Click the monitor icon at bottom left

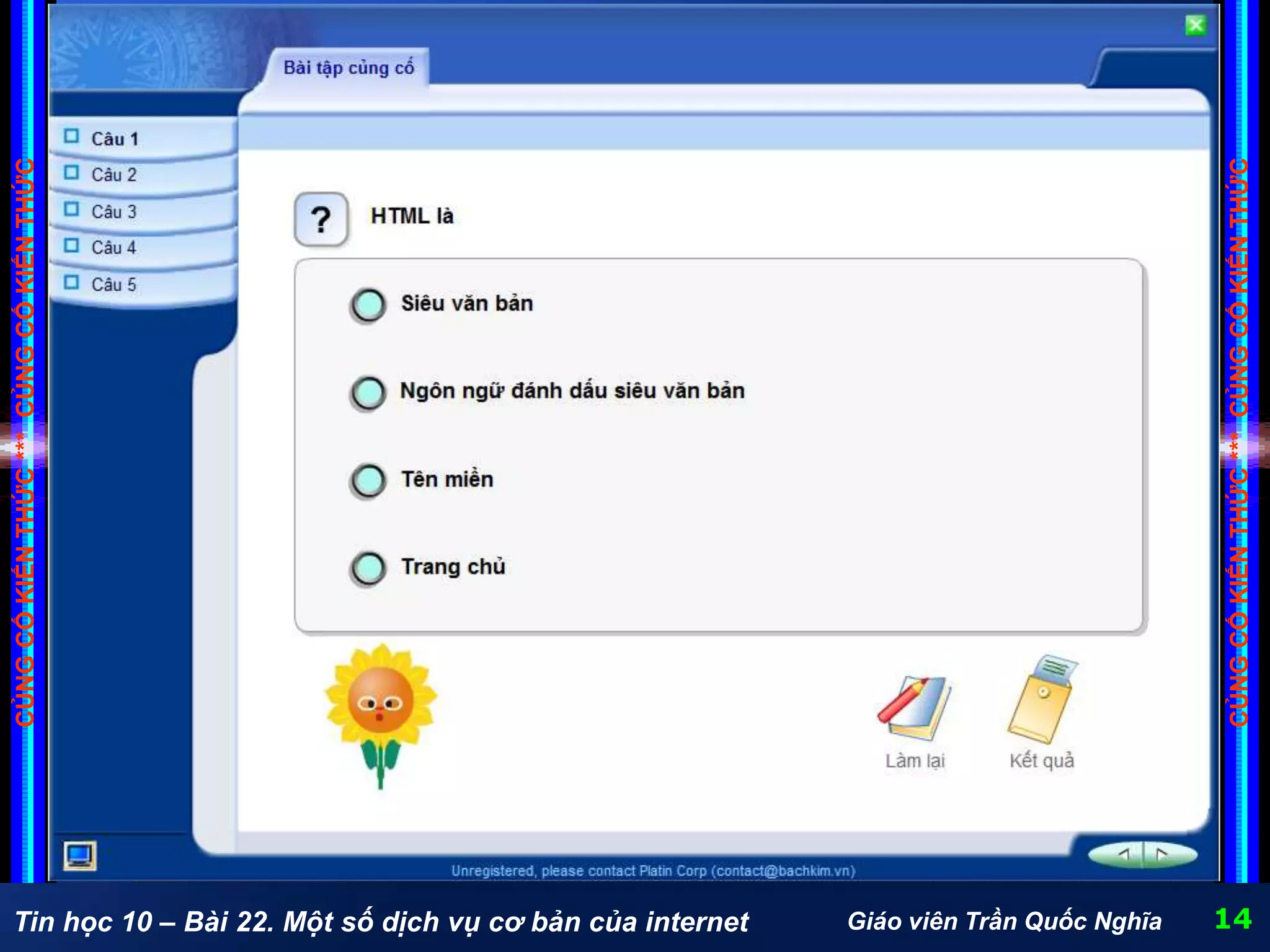point(79,856)
